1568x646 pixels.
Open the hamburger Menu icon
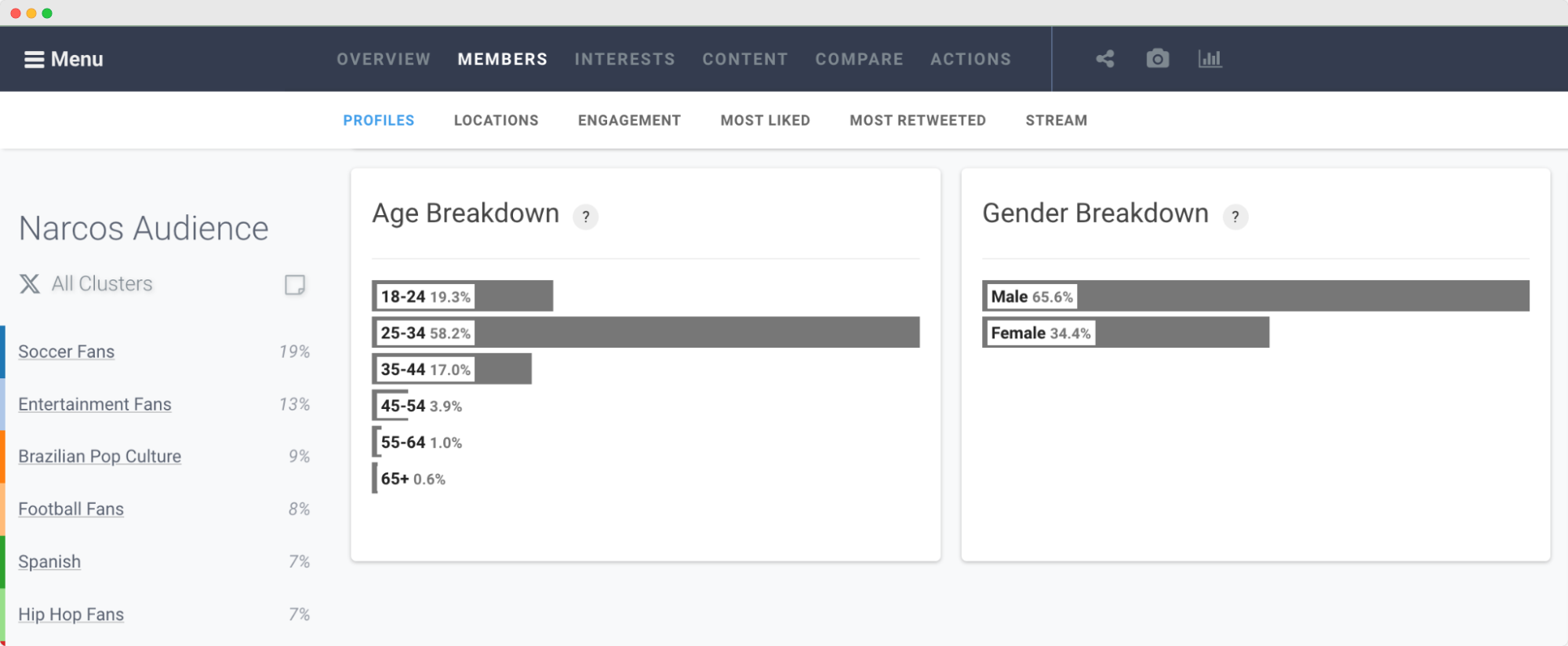[x=34, y=60]
